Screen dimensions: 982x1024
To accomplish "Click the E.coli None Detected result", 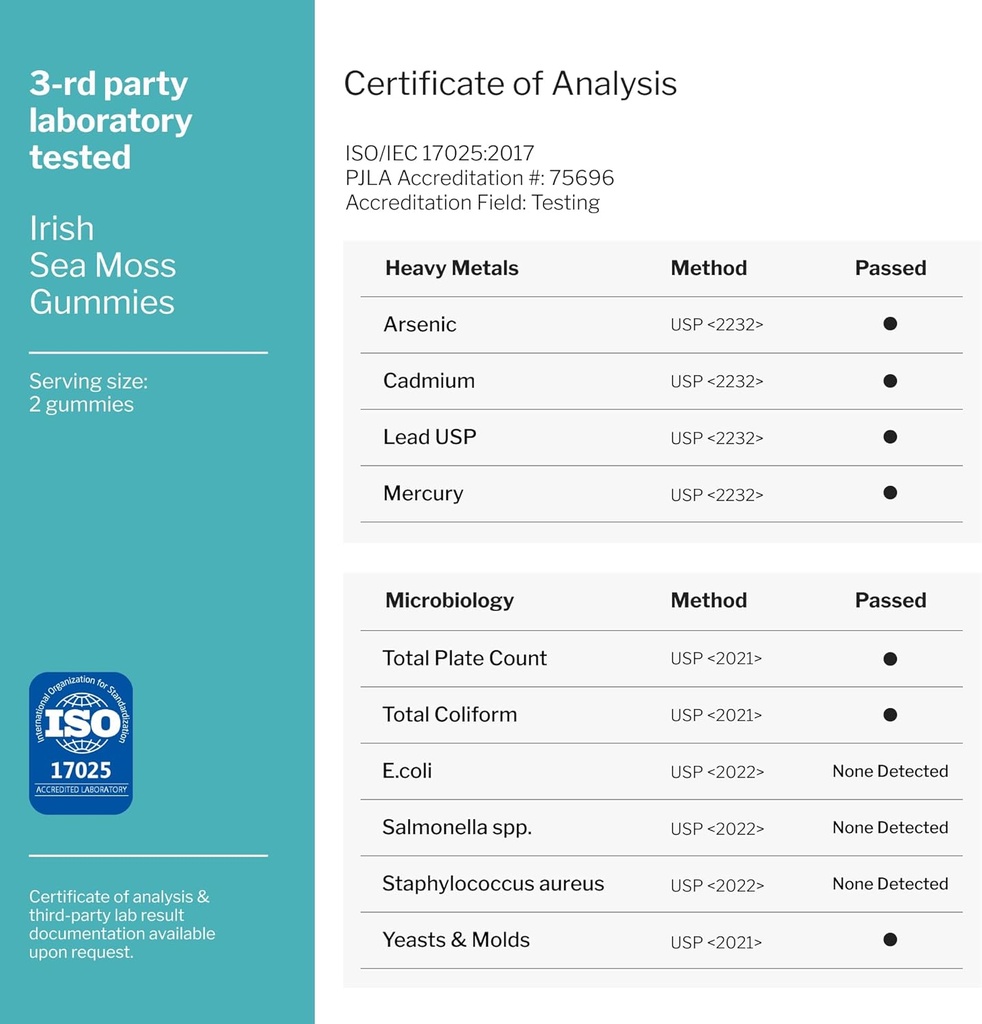I will [x=890, y=771].
